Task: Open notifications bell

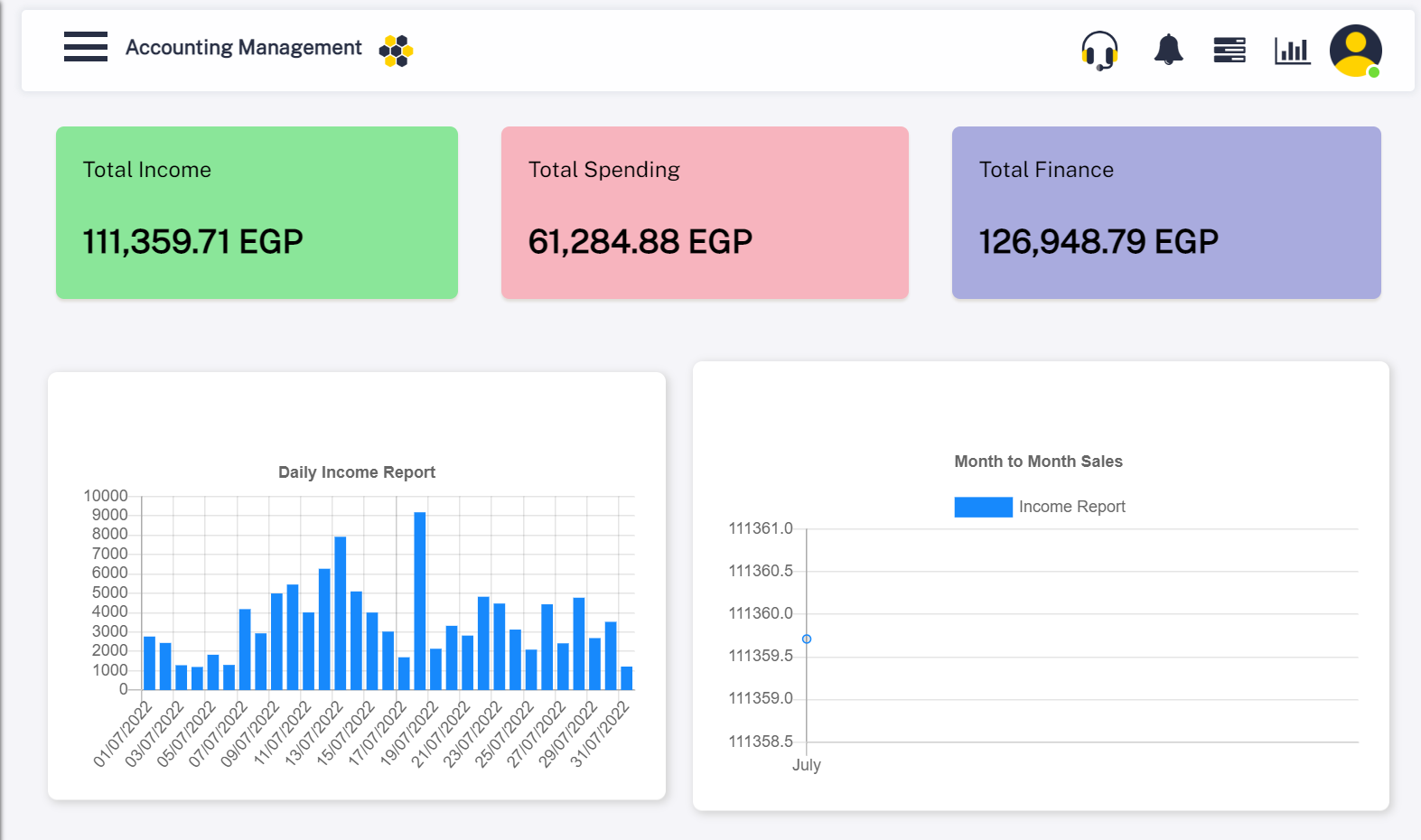Action: tap(1168, 50)
